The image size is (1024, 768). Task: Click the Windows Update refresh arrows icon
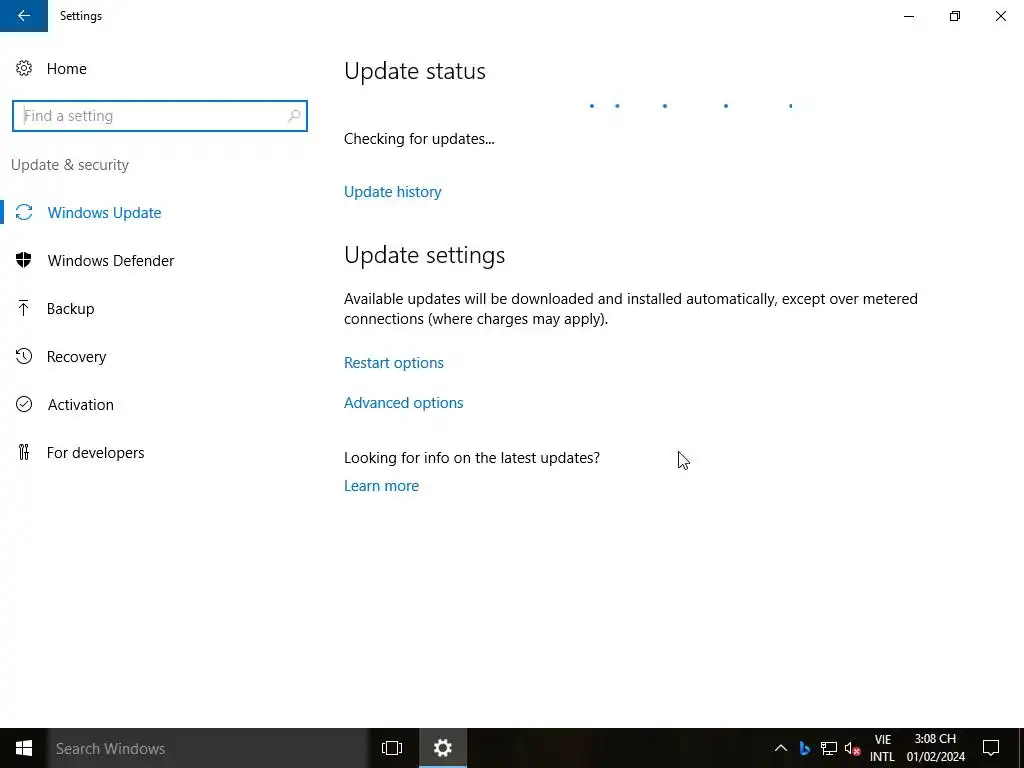coord(24,212)
